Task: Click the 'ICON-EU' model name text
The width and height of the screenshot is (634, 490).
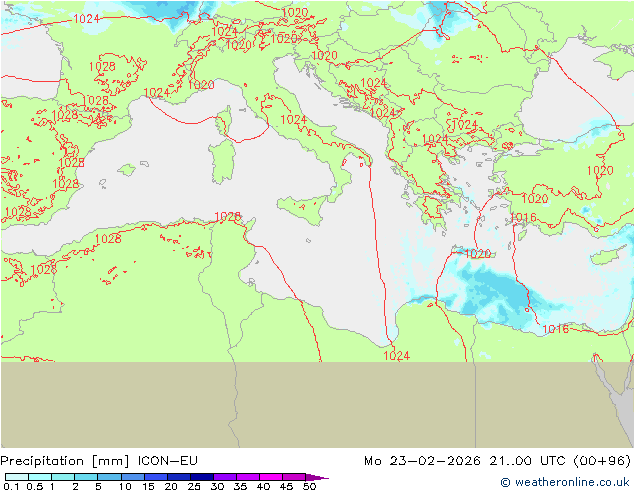Action: coord(168,461)
